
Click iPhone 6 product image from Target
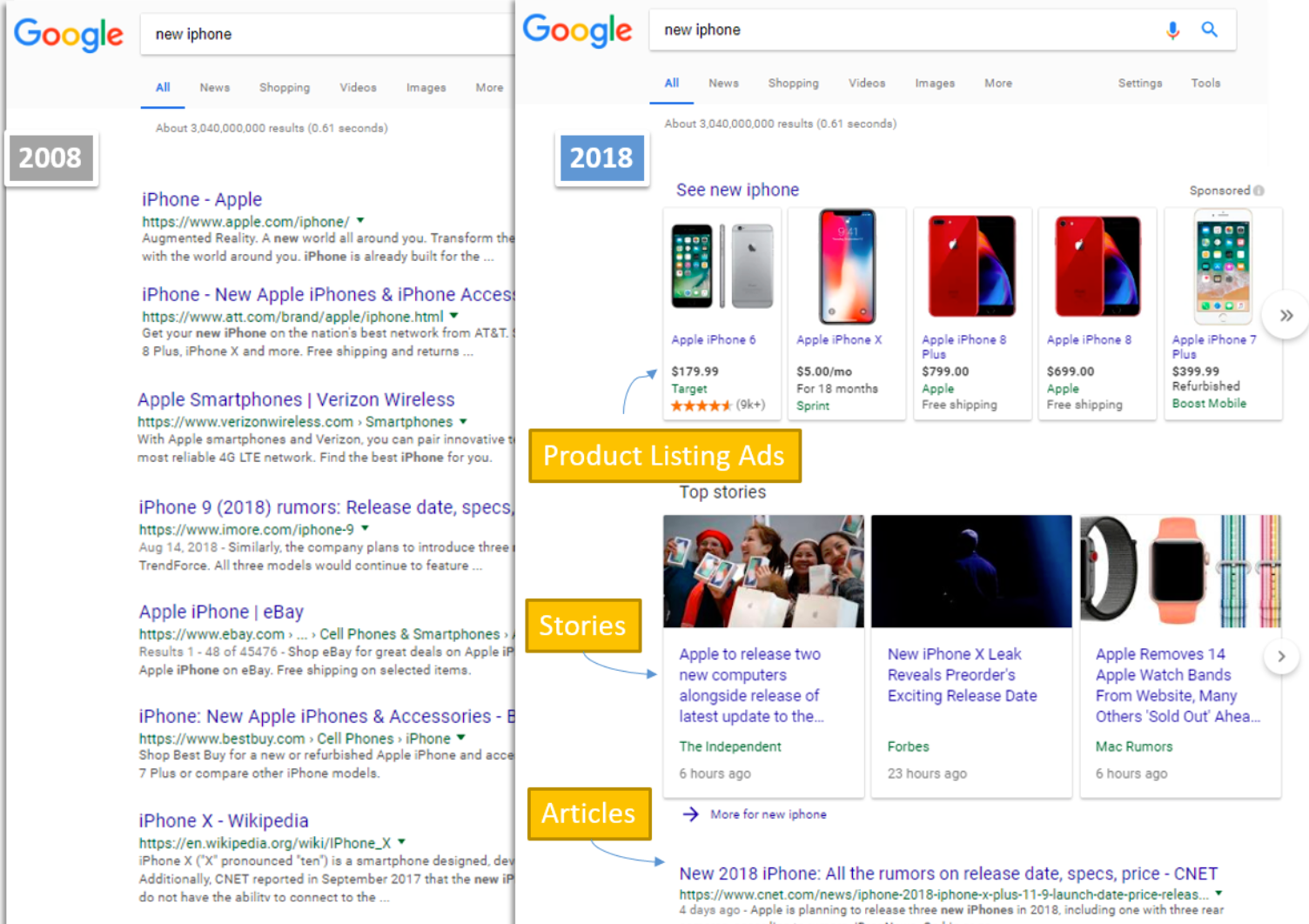(x=722, y=267)
